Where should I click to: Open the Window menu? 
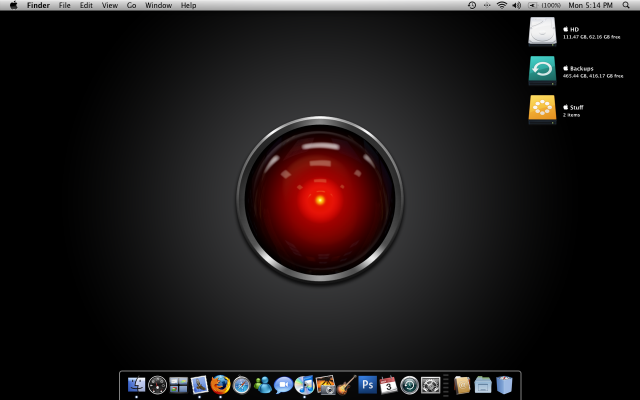[158, 5]
